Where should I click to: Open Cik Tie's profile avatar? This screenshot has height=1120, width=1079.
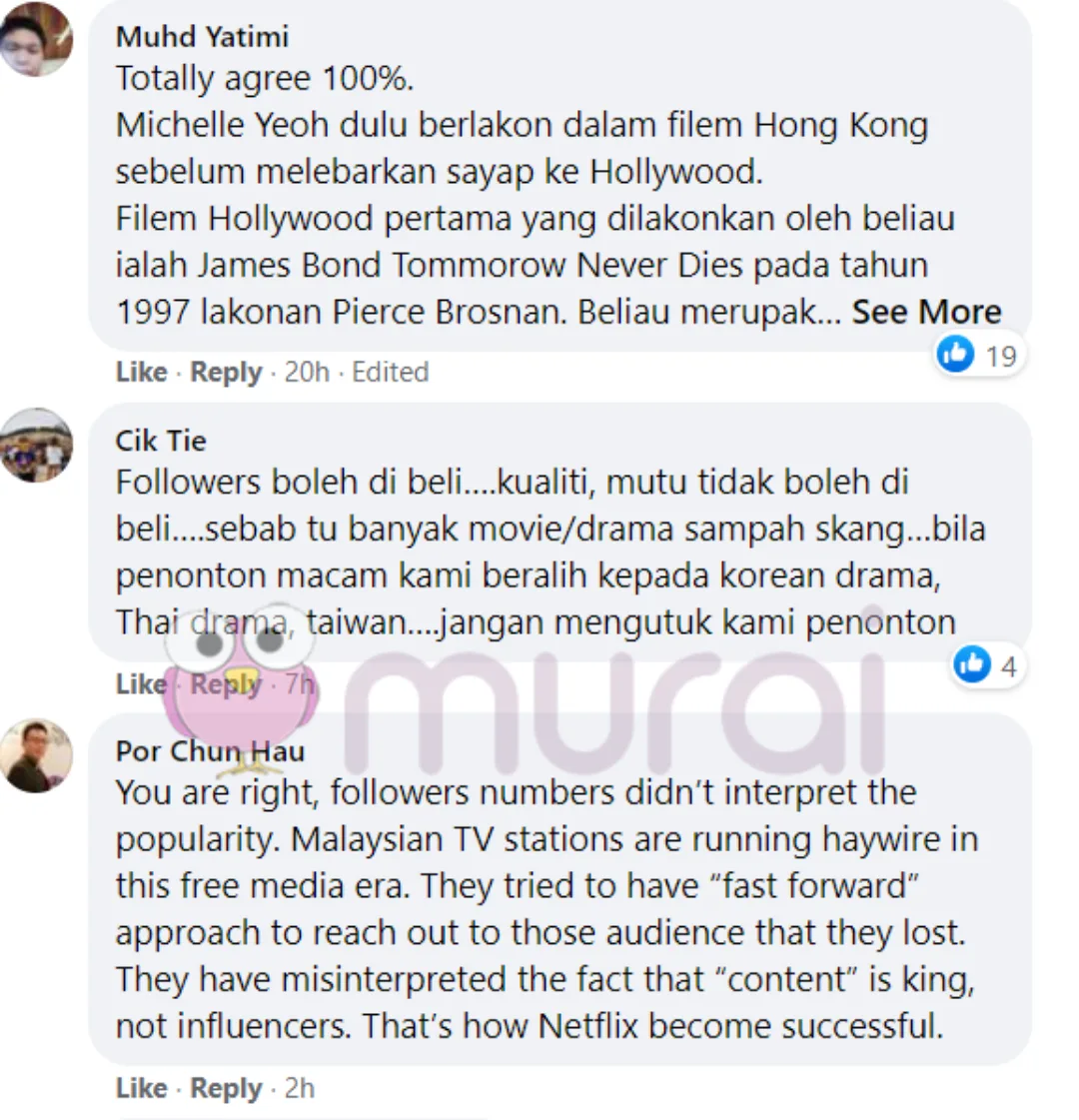pos(36,445)
